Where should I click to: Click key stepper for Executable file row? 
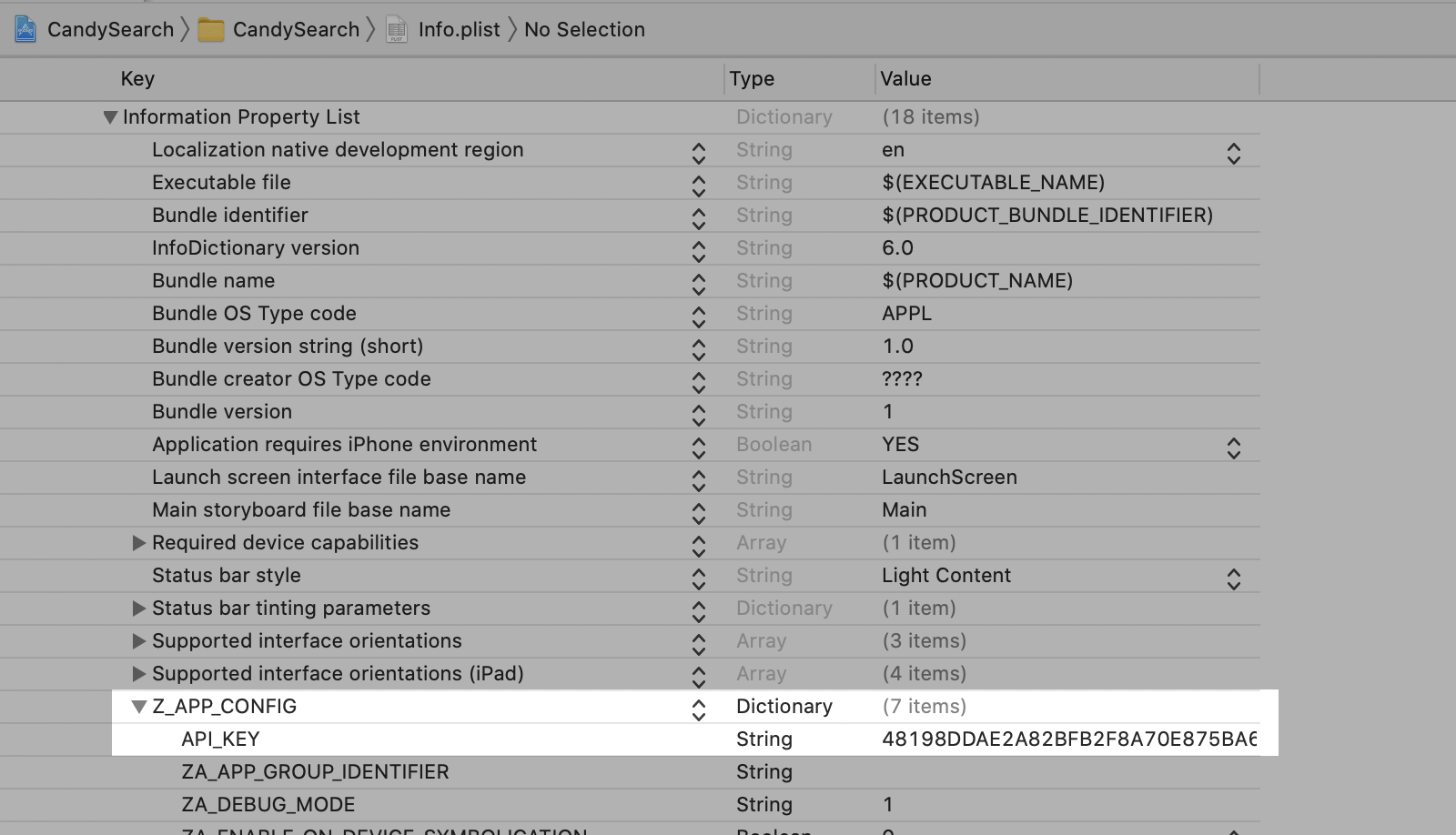tap(698, 186)
